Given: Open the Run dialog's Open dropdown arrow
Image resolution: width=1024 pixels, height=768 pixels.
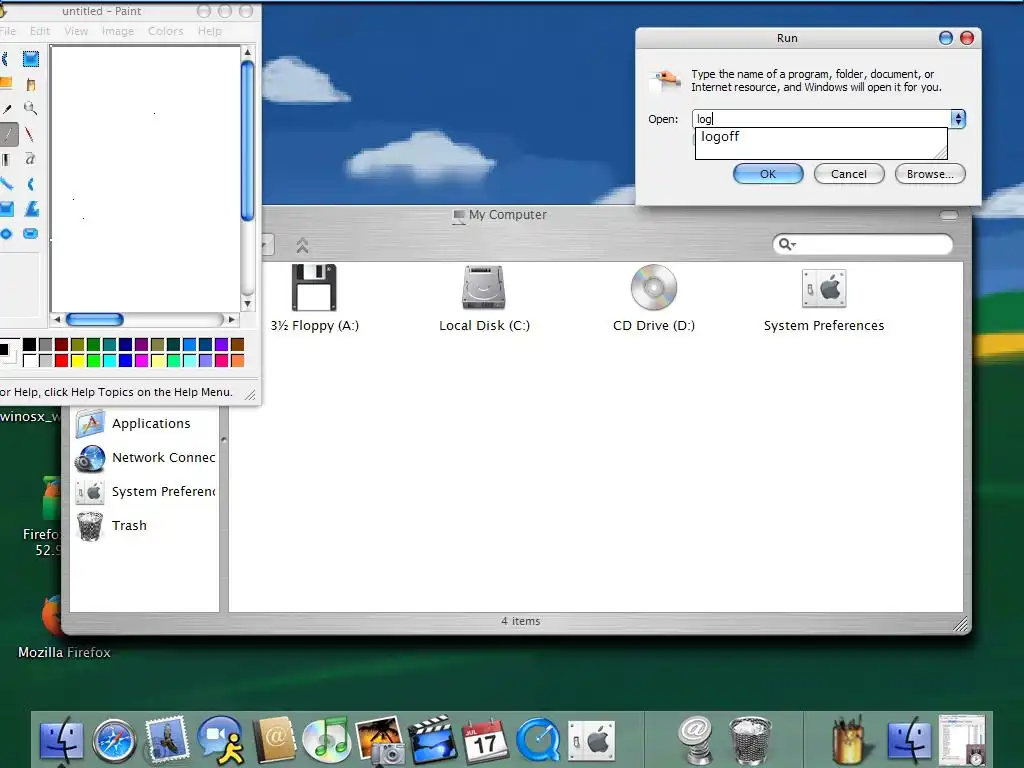Looking at the screenshot, I should click(958, 119).
